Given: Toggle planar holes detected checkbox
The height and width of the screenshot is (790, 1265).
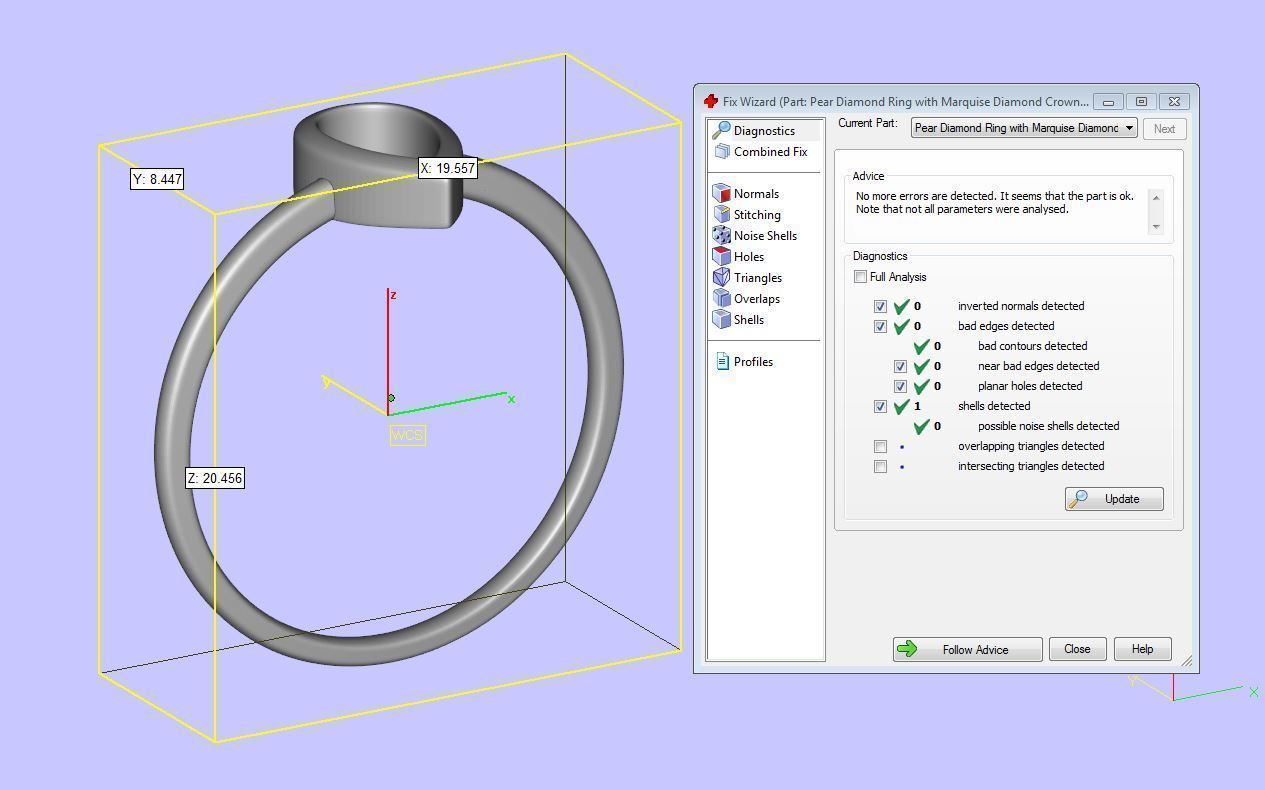Looking at the screenshot, I should pyautogui.click(x=900, y=386).
